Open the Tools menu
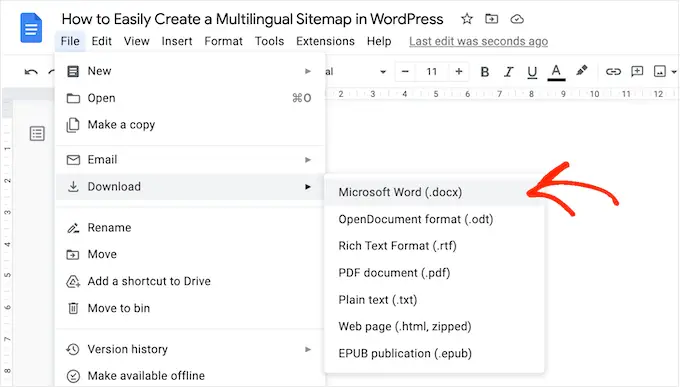 [x=269, y=41]
